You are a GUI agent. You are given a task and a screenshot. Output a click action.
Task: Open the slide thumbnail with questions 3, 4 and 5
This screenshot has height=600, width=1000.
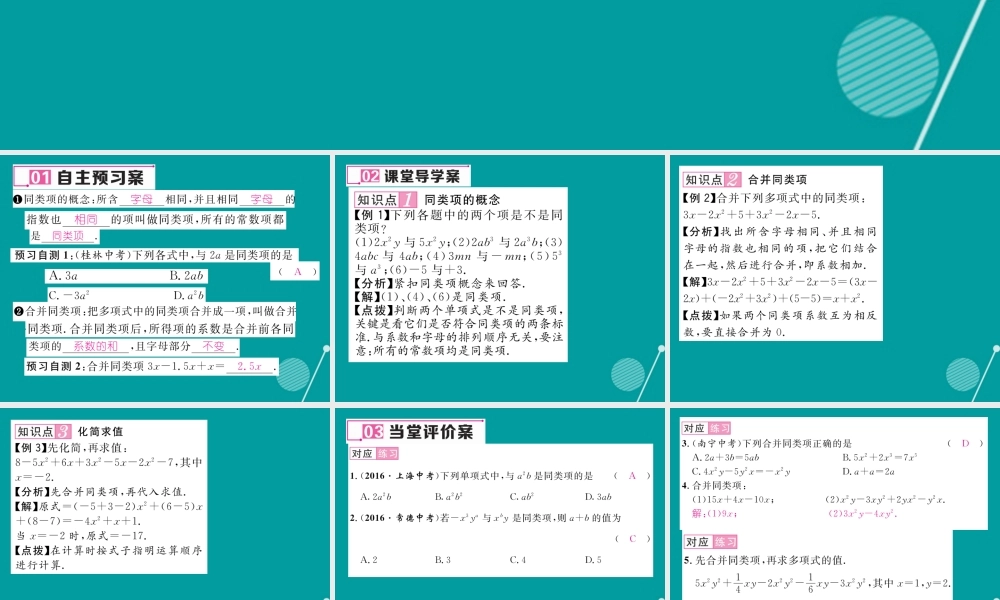click(834, 504)
